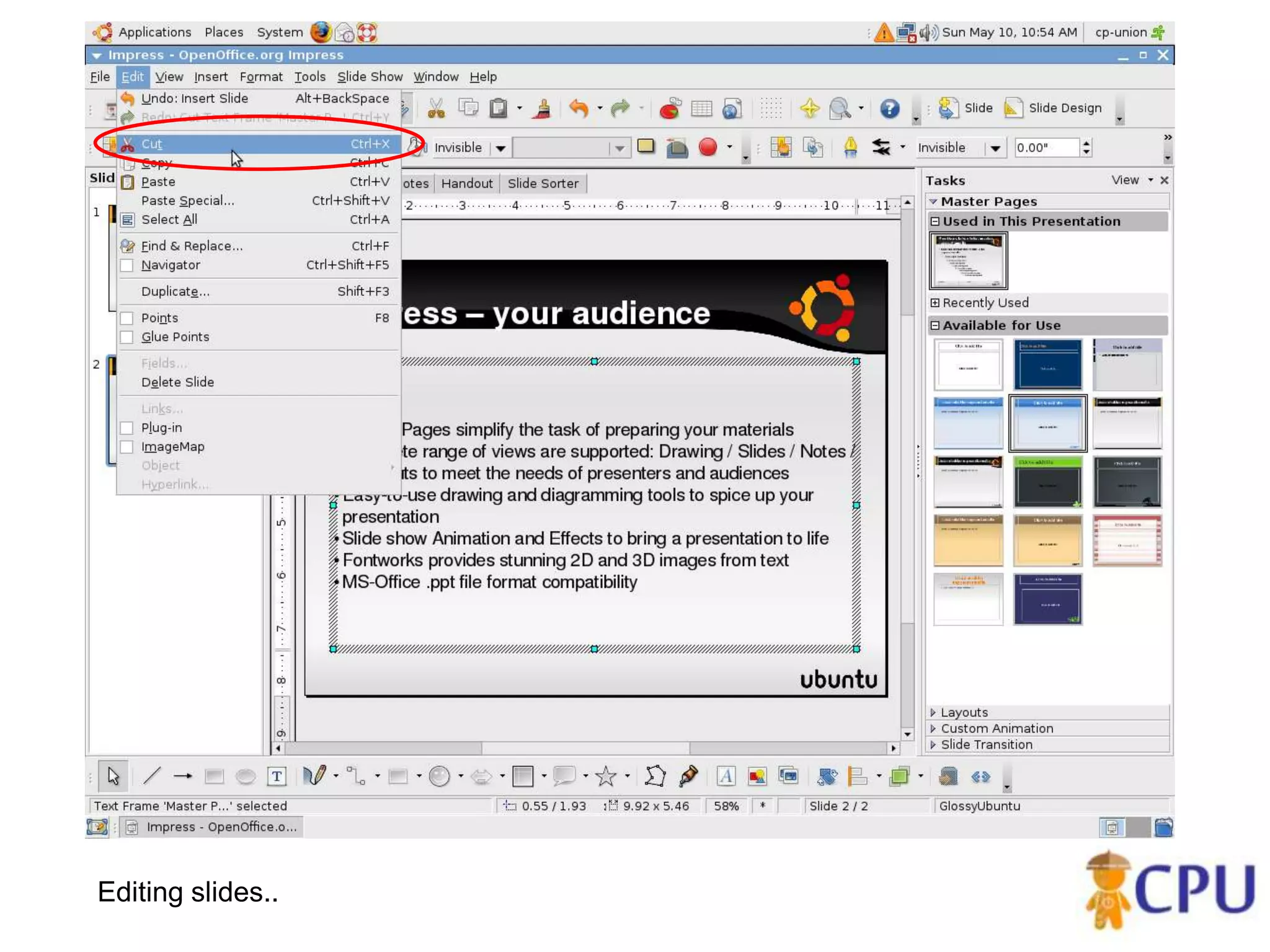This screenshot has height=952, width=1270.
Task: Click the new Slide button
Action: (x=966, y=108)
